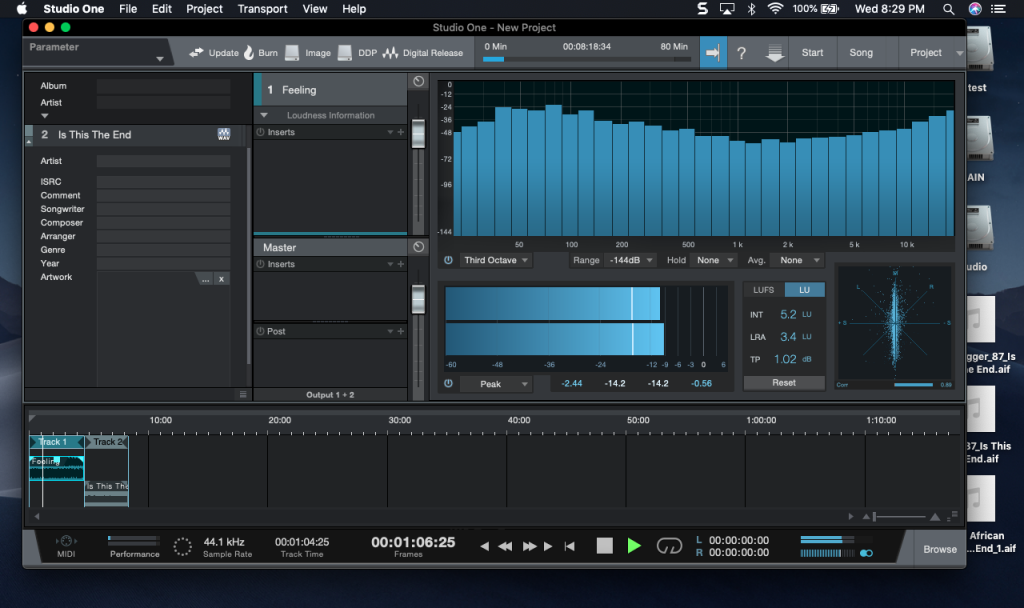Image resolution: width=1024 pixels, height=608 pixels.
Task: Open the Peak meter mode dropdown
Action: coord(496,384)
